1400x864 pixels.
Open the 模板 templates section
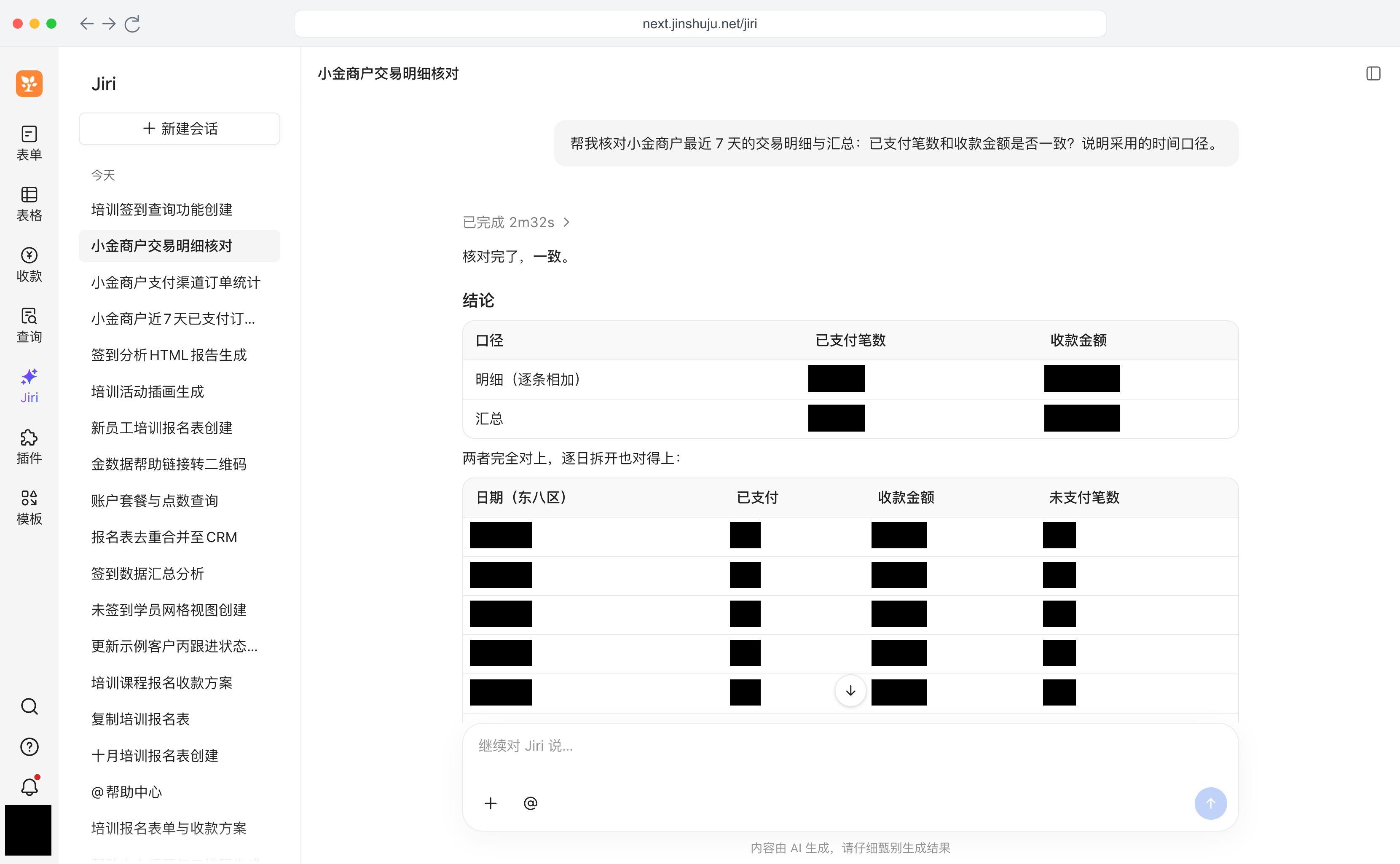pos(29,507)
